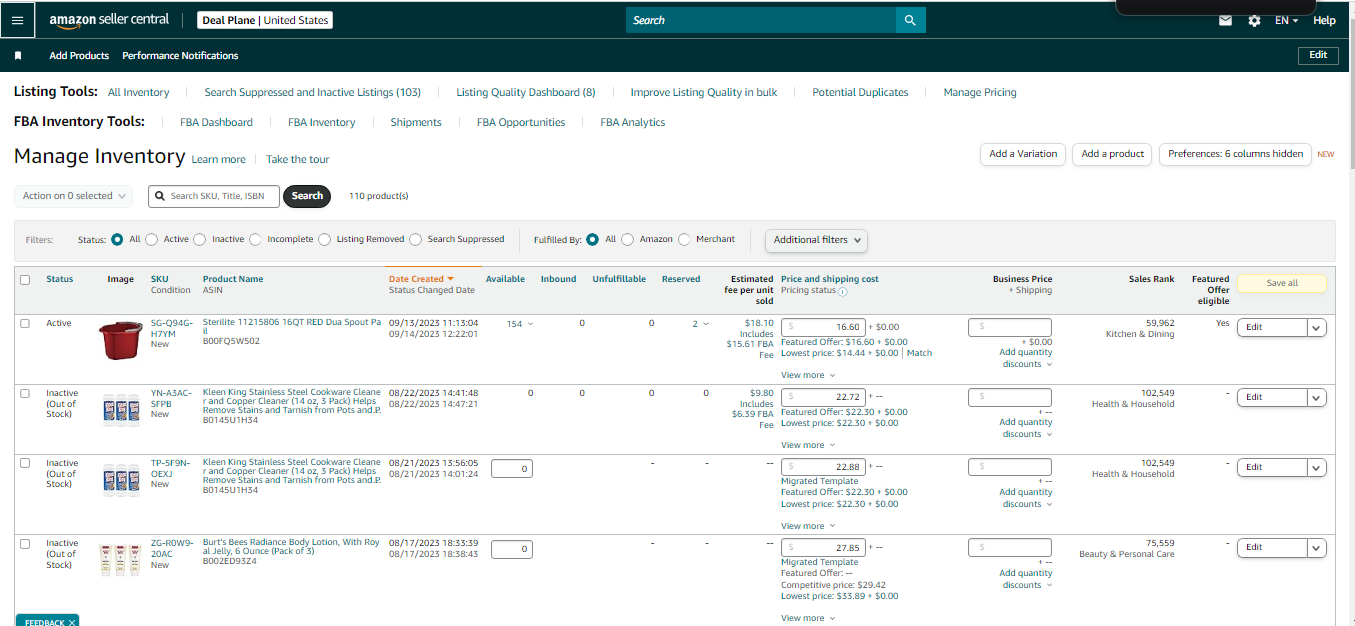
Task: Click the Match link in Sterilite row
Action: point(920,353)
